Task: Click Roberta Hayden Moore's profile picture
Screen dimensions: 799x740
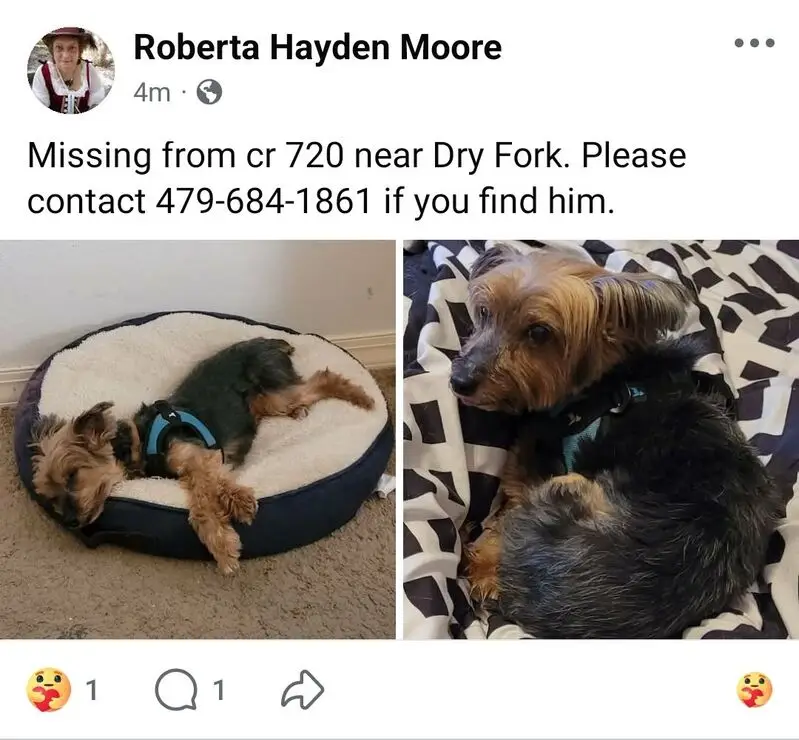Action: (71, 70)
